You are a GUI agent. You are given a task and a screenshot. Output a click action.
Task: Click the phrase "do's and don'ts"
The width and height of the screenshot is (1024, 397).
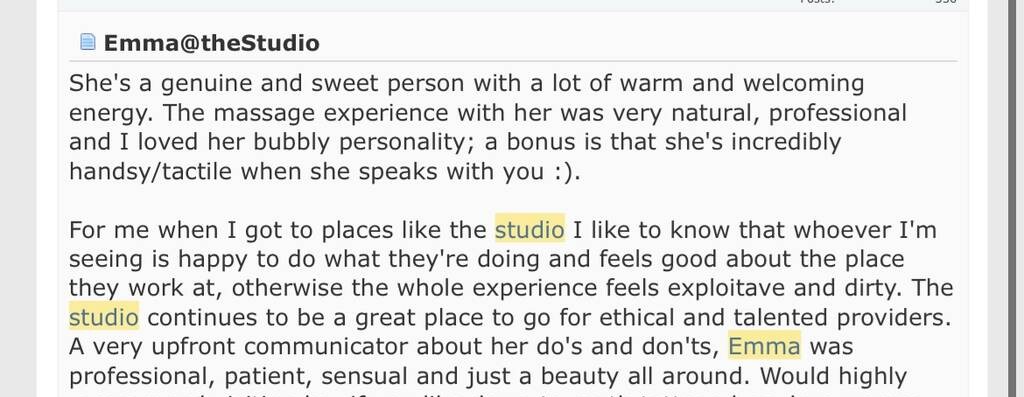point(650,346)
